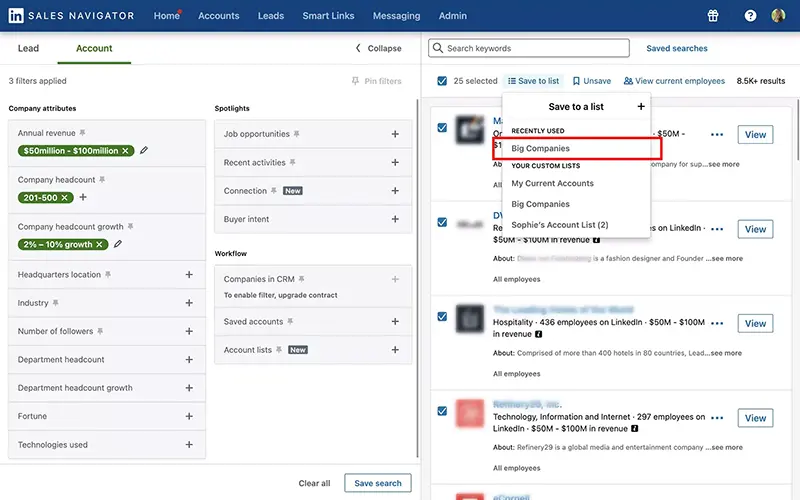Expand Account lists workflow filter
800x500 pixels.
coord(395,349)
